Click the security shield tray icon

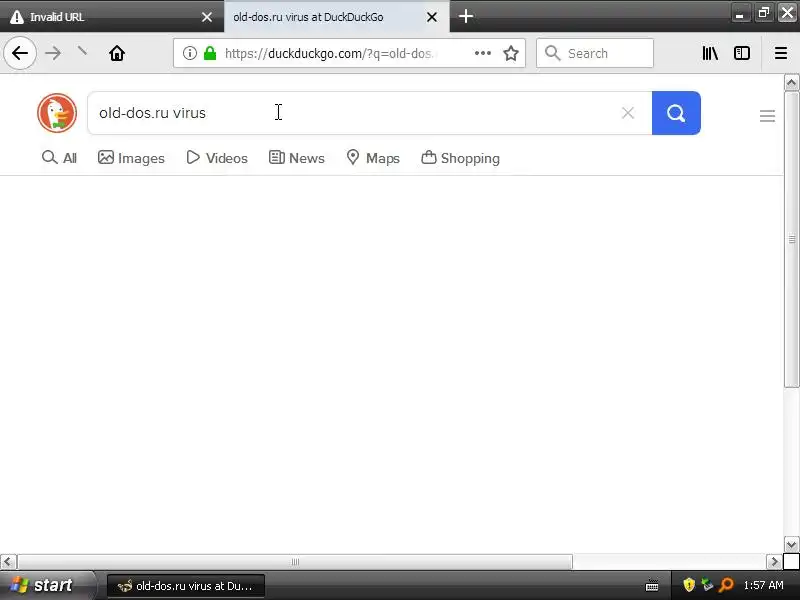[x=689, y=585]
